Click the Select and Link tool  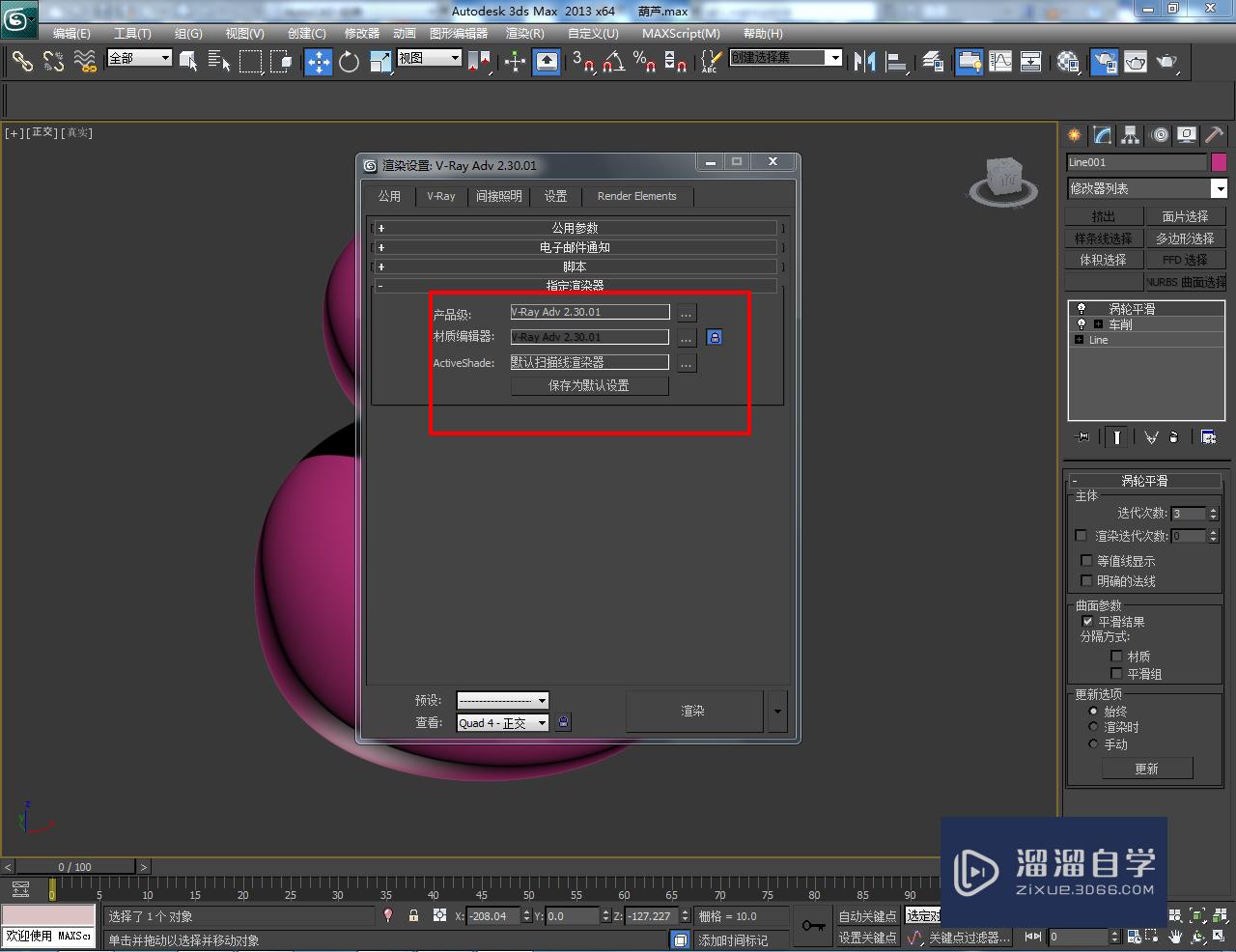pos(21,62)
